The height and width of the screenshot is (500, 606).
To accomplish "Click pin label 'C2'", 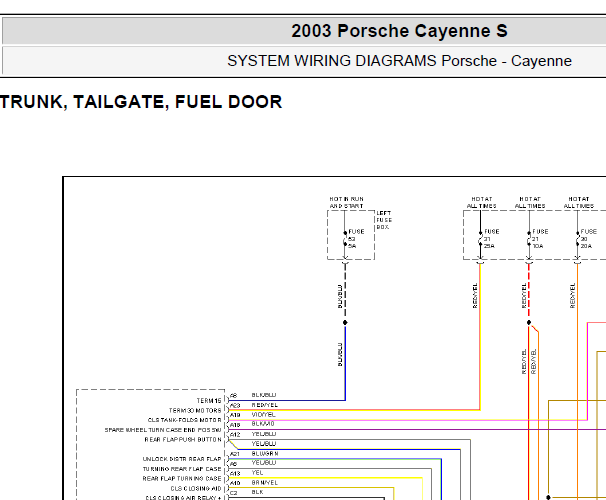I will coord(233,493).
